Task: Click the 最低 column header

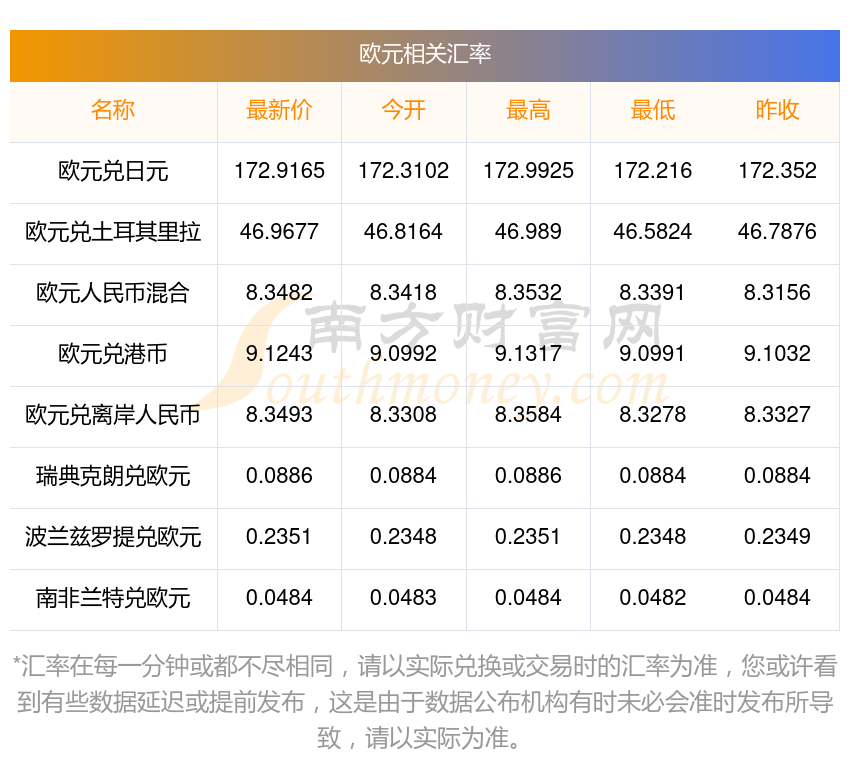Action: [x=653, y=110]
